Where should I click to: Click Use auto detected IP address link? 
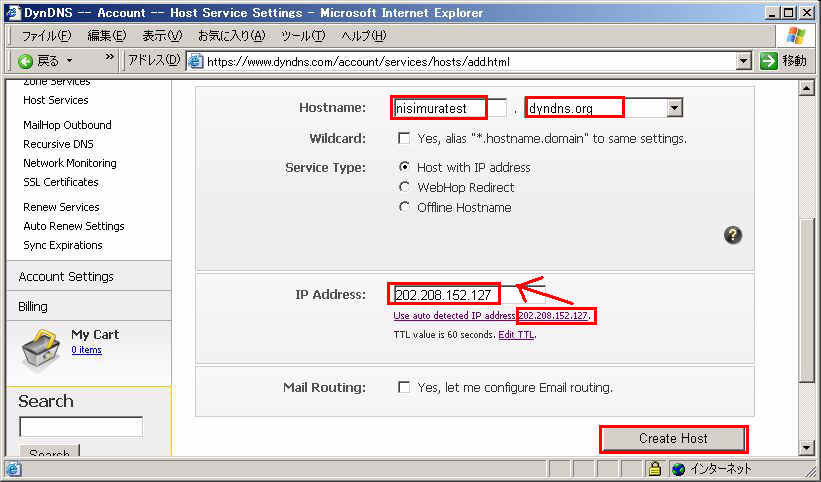pyautogui.click(x=491, y=316)
